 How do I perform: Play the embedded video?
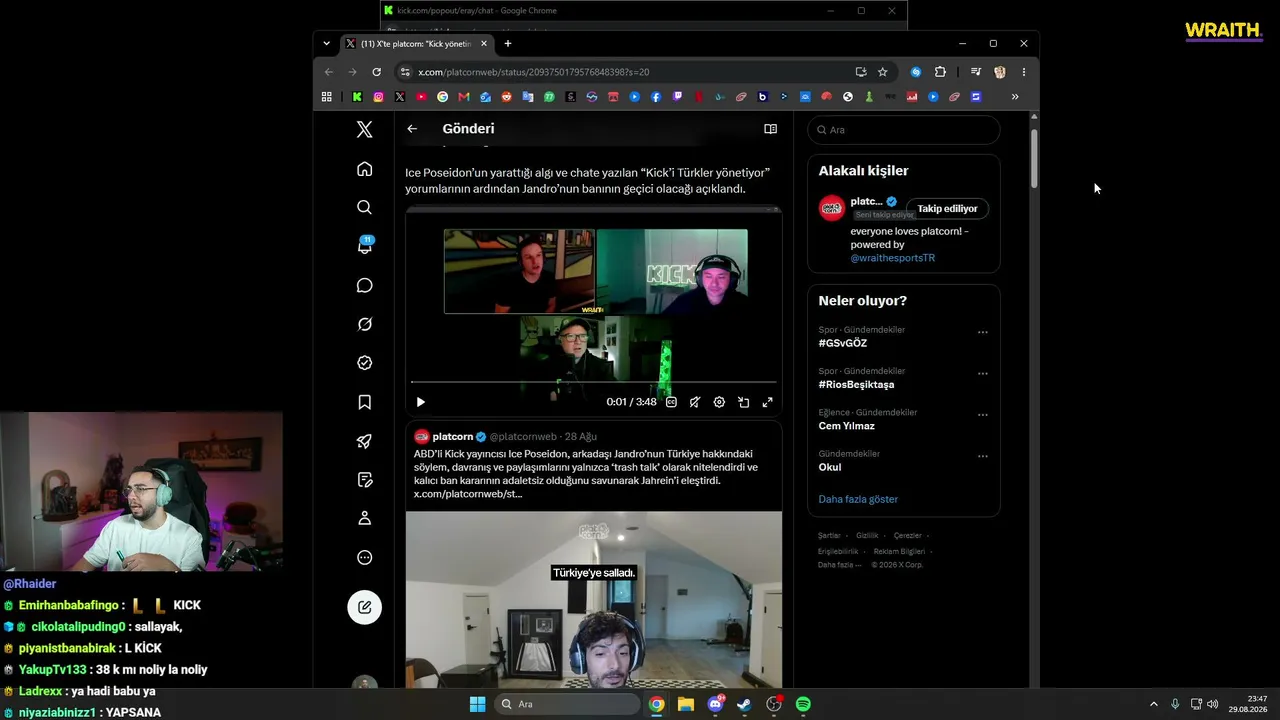[420, 402]
